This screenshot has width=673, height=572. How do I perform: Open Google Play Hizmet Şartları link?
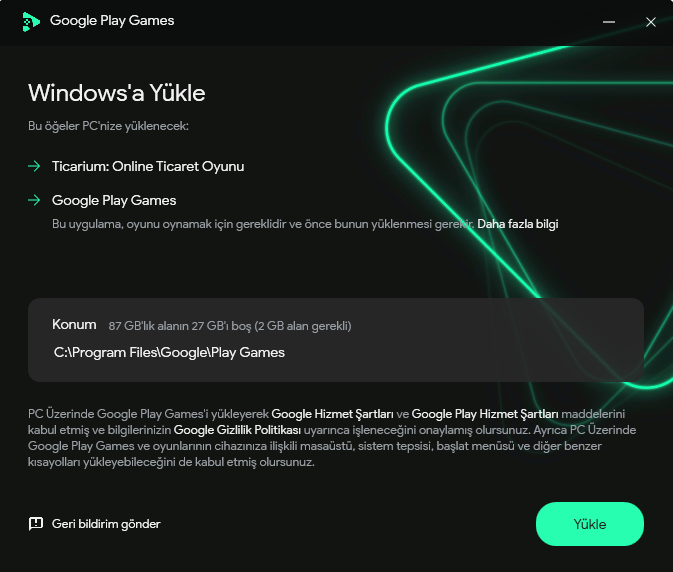(485, 414)
